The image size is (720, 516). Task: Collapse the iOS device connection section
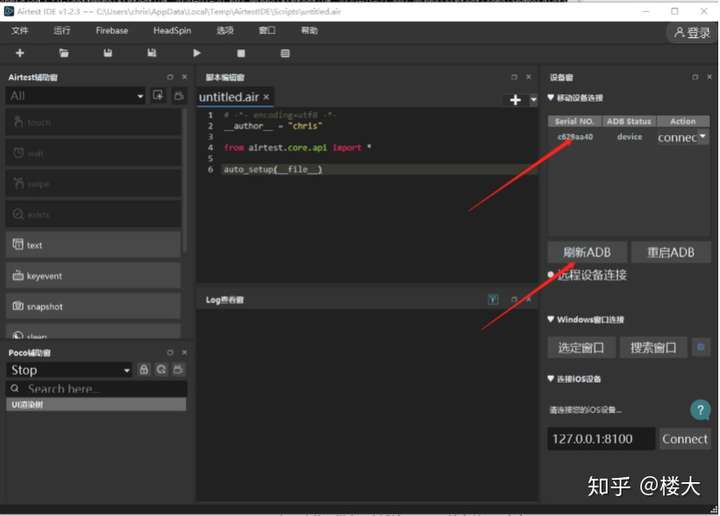[x=551, y=379]
